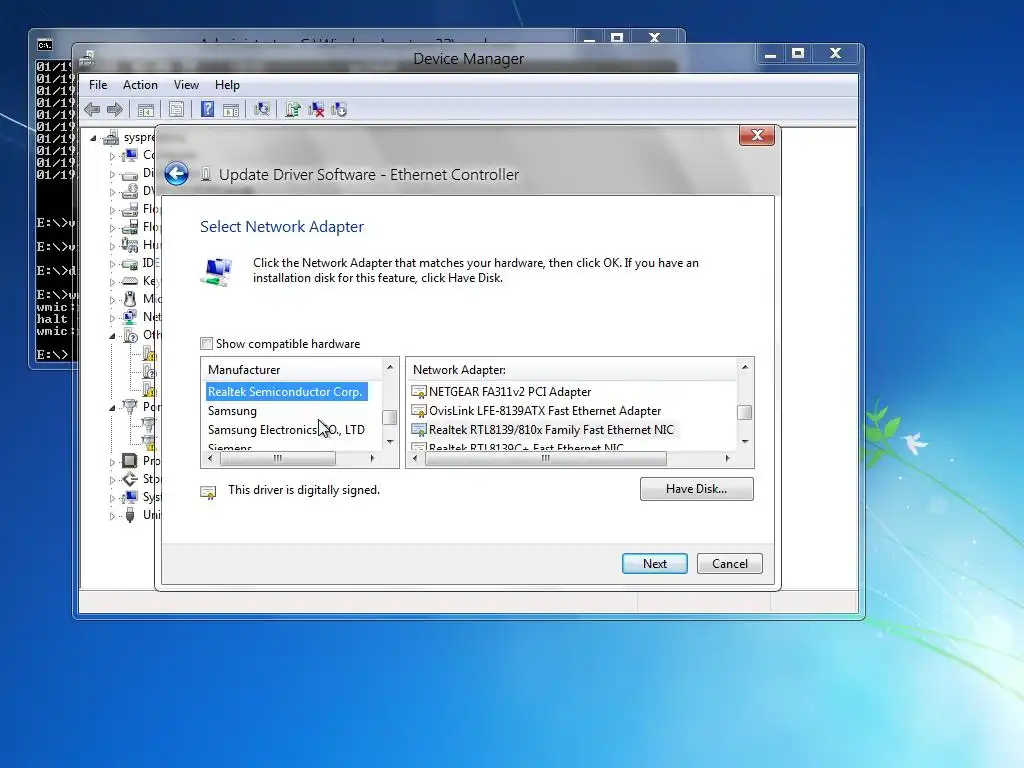Image resolution: width=1024 pixels, height=768 pixels.
Task: Select the Keyboards category keyboard icon
Action: [131, 281]
